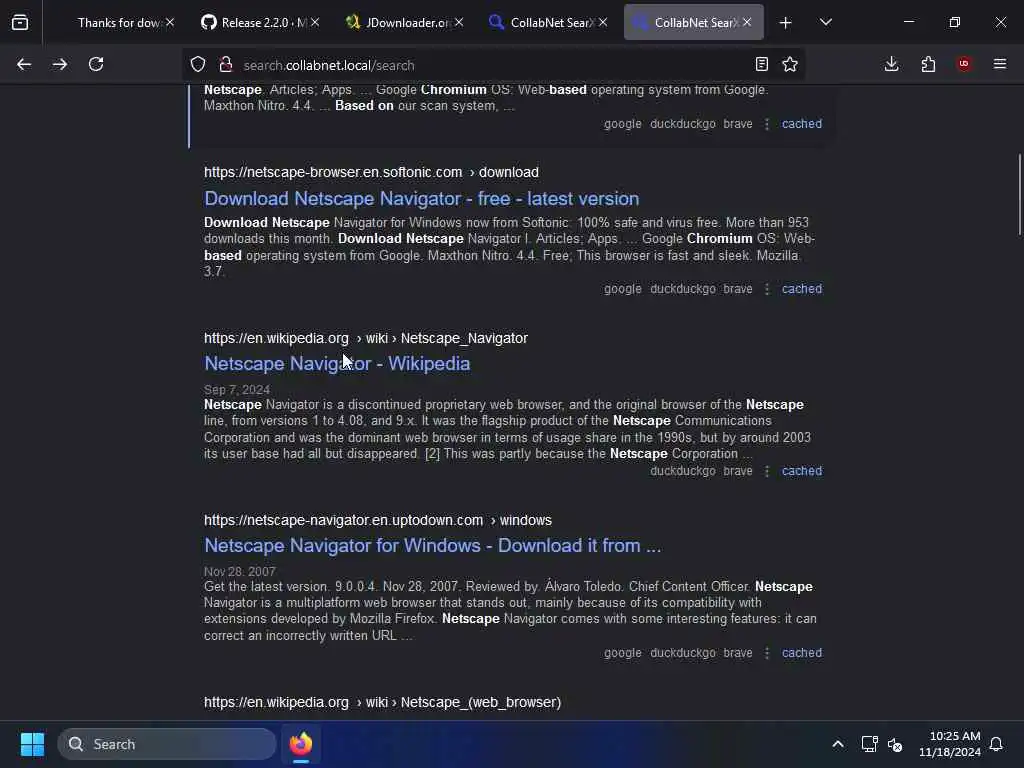Show hidden system tray icons chevron
The height and width of the screenshot is (768, 1024).
click(838, 744)
